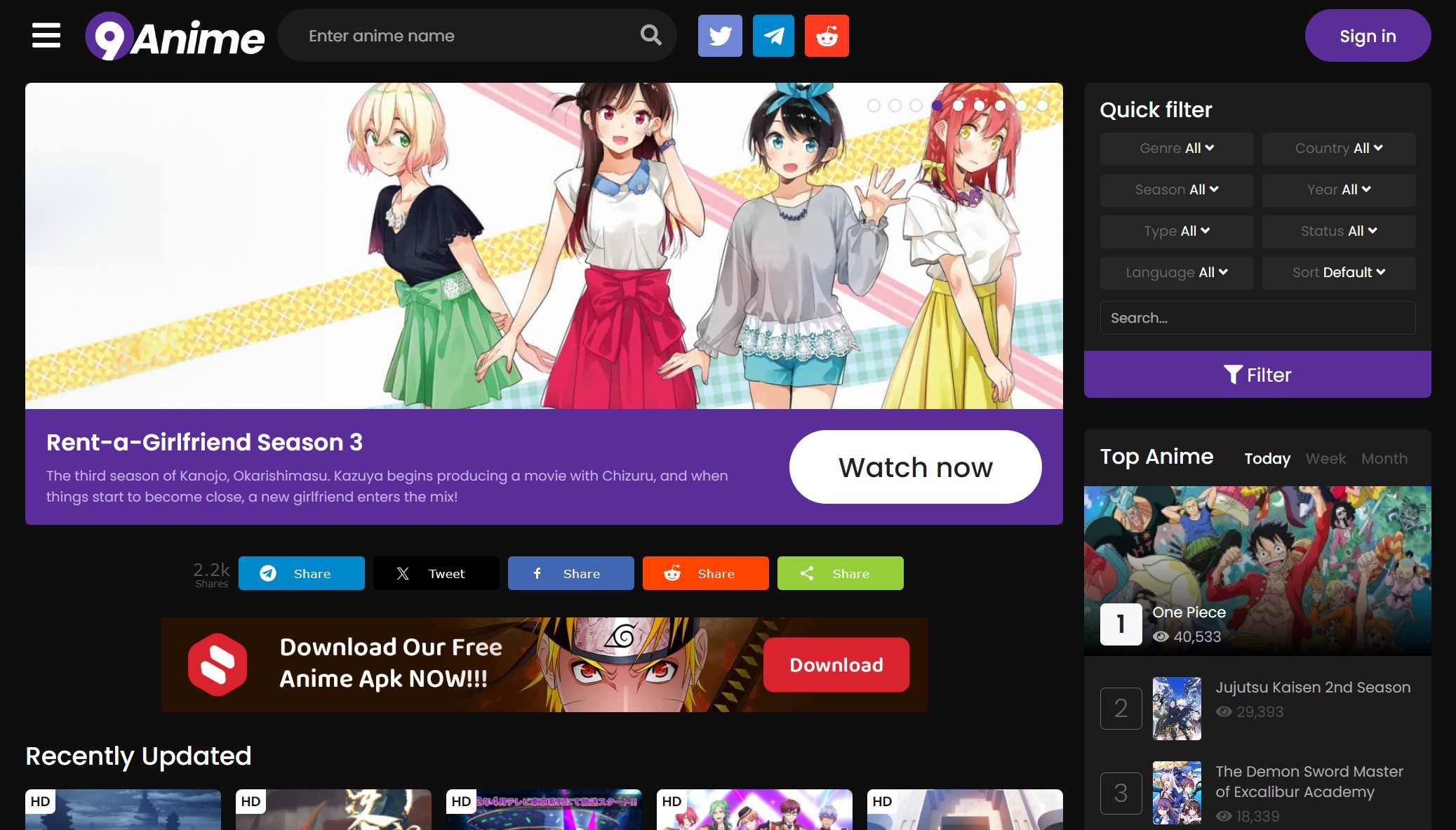This screenshot has width=1456, height=830.
Task: Expand the Season All dropdown
Action: point(1176,189)
